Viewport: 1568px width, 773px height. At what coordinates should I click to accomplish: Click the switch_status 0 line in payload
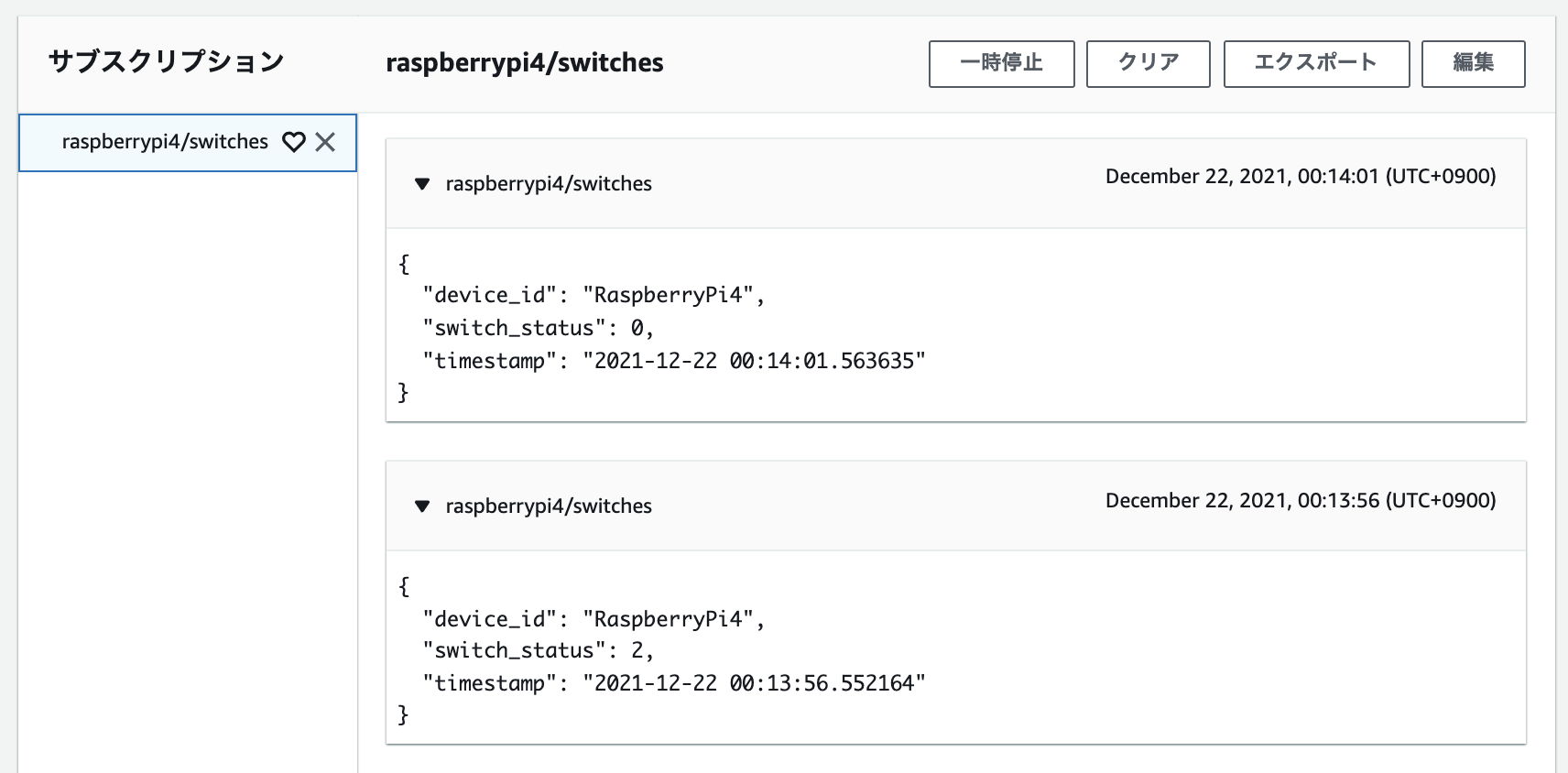point(539,328)
